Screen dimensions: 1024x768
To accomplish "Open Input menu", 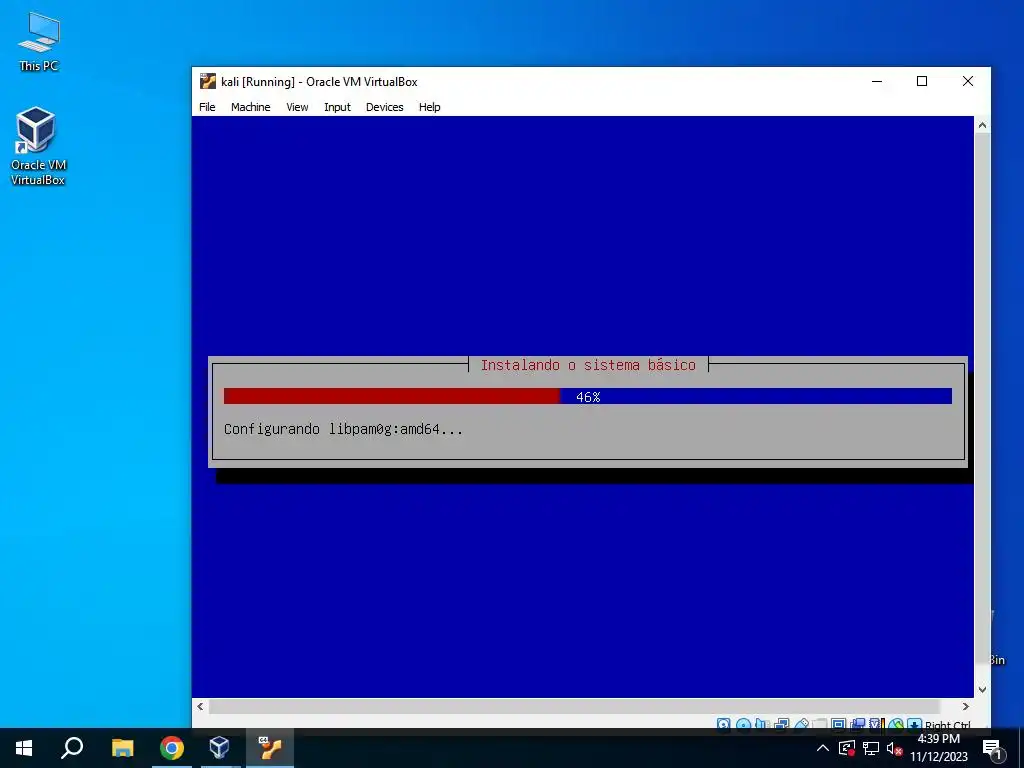I will pyautogui.click(x=337, y=107).
